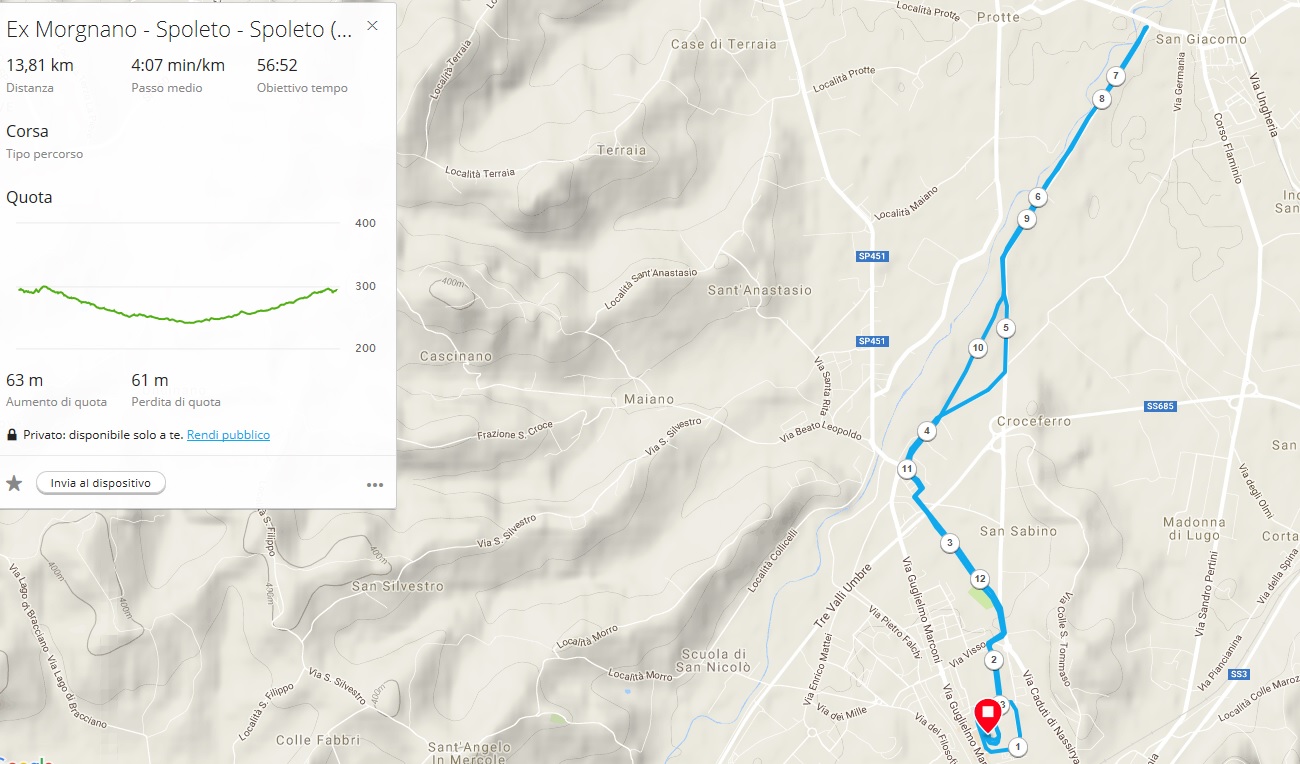The image size is (1300, 764).
Task: Select kilometer marker 7 near San Giacomo
Action: pyautogui.click(x=1115, y=75)
